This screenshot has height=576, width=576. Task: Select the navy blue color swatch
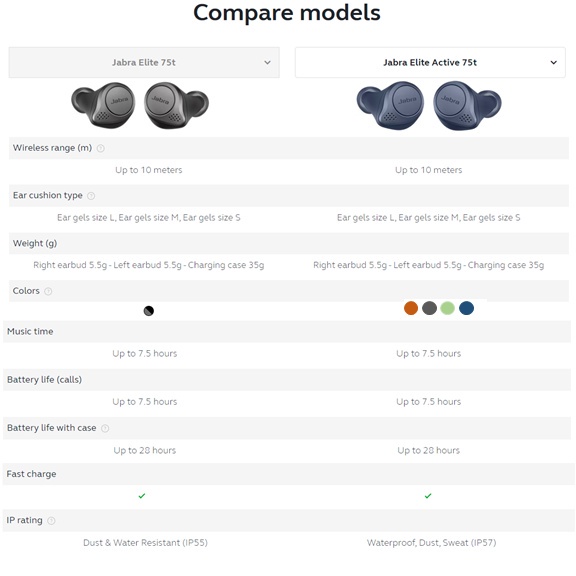(467, 308)
